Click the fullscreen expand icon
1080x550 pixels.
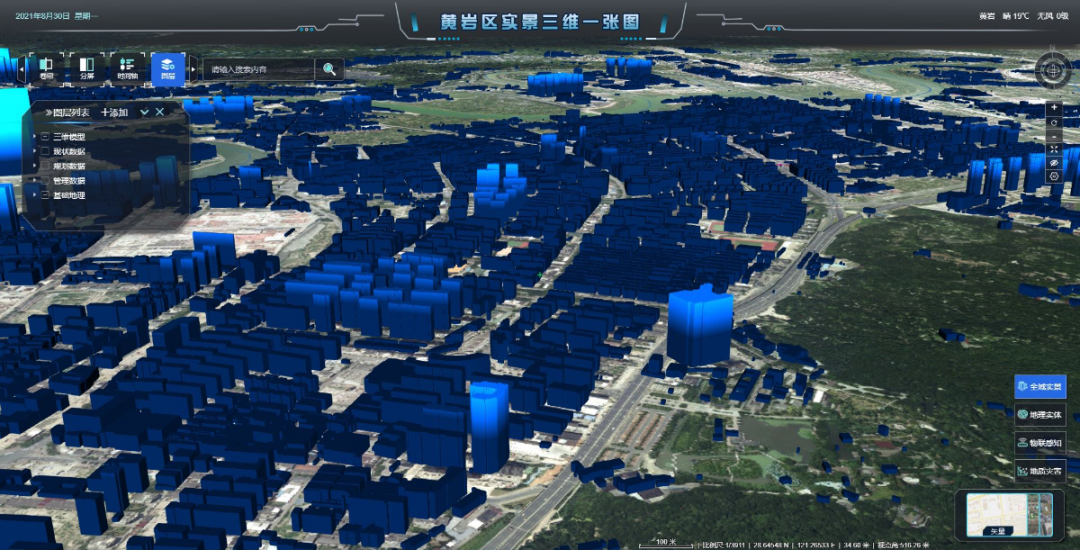[1054, 148]
